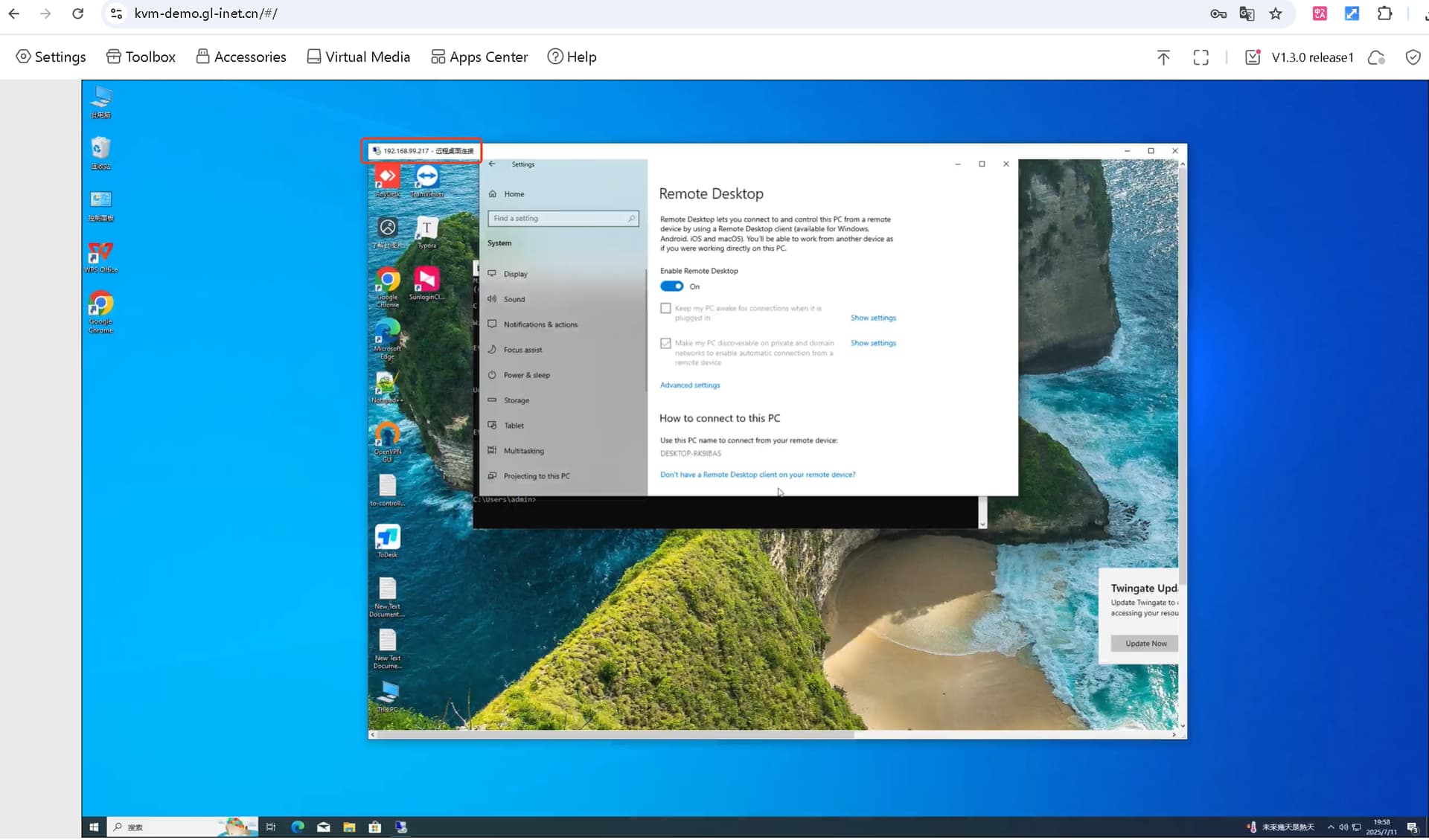
Task: Open the Apps Center menu
Action: 479,57
